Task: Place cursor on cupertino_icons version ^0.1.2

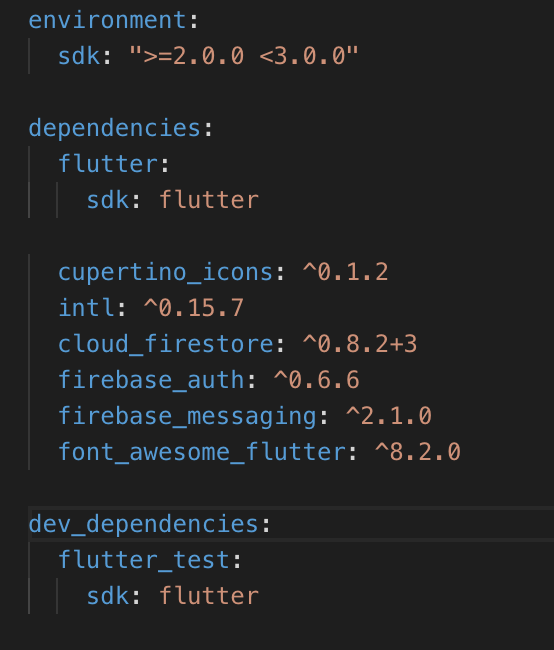Action: pos(345,272)
